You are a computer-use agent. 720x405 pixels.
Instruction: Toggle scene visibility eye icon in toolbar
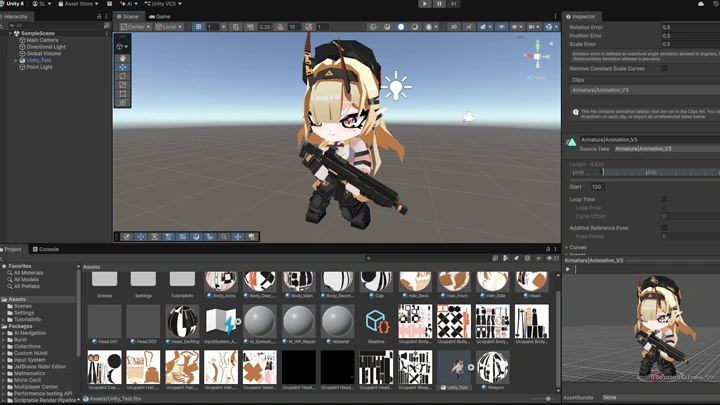click(x=501, y=27)
